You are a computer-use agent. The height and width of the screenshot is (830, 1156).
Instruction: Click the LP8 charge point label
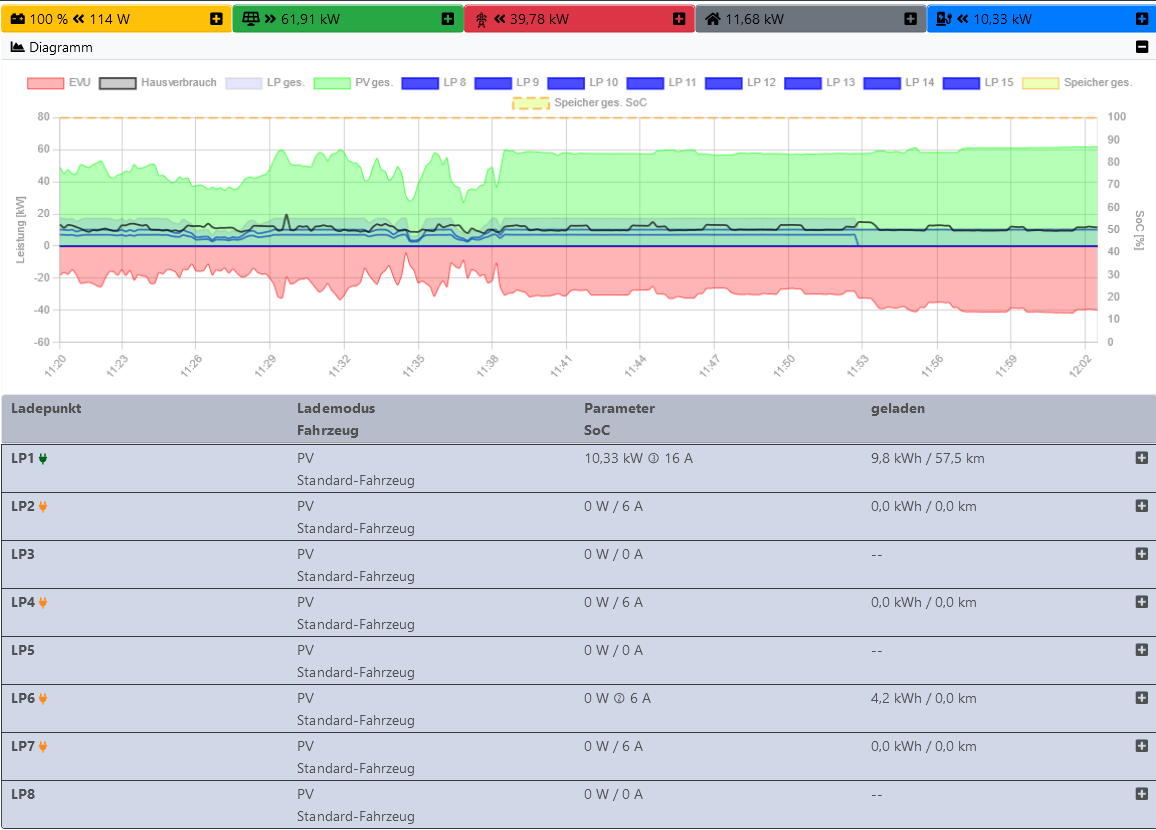tap(23, 794)
